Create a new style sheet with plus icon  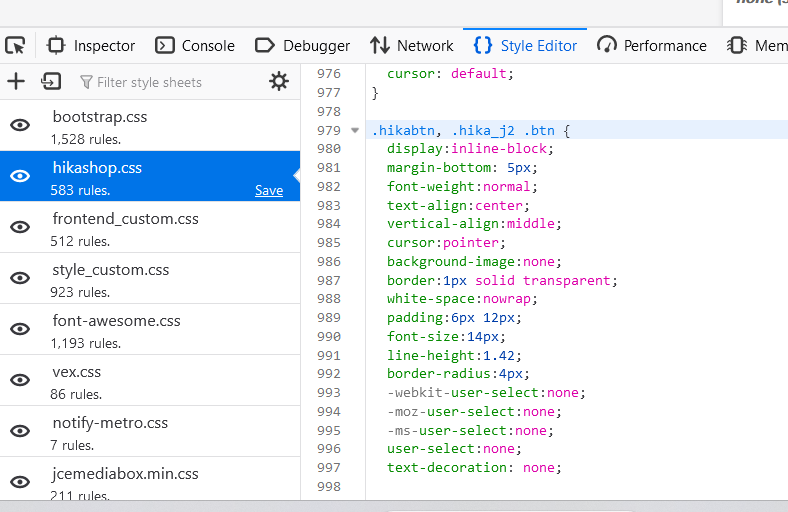click(x=16, y=82)
